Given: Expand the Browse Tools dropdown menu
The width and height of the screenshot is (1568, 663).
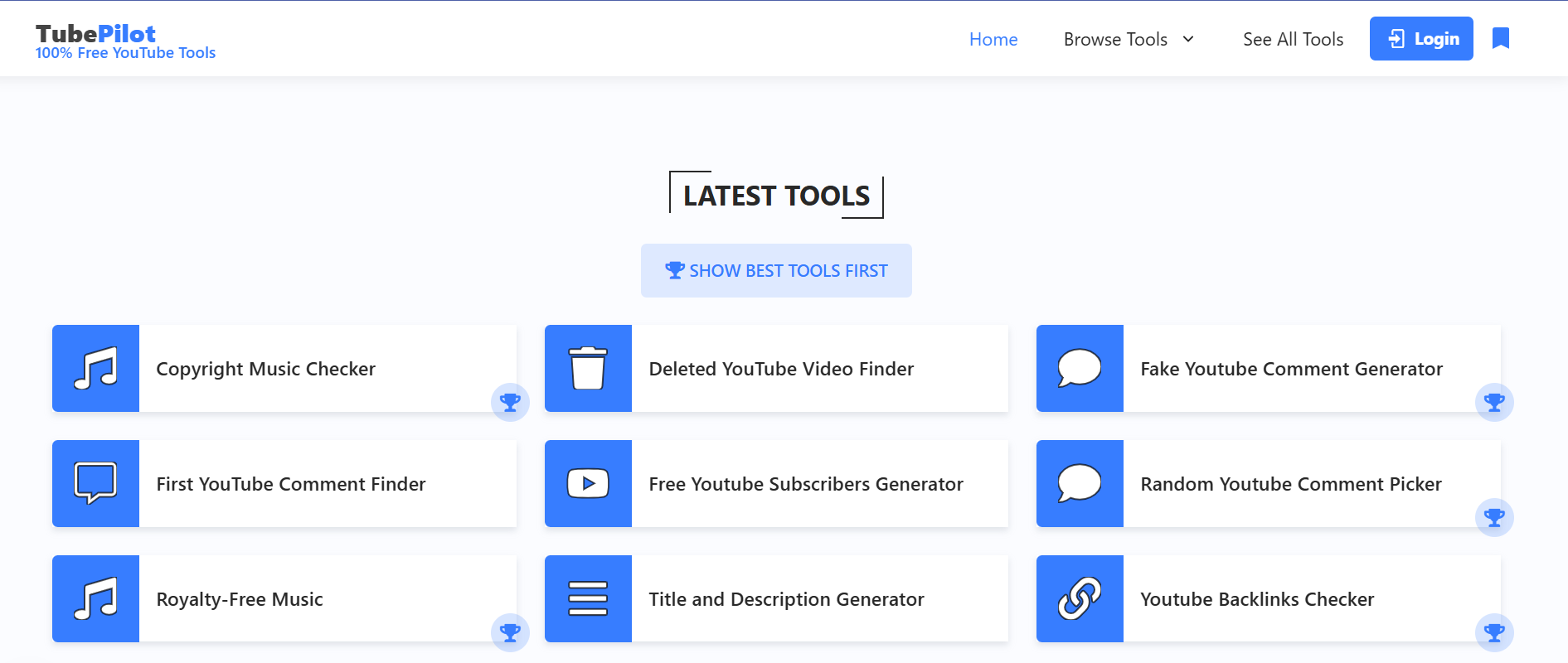Looking at the screenshot, I should [1115, 39].
